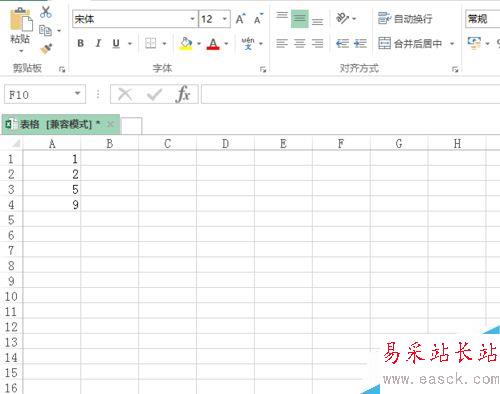The height and width of the screenshot is (394, 500).
Task: Open the 常规 number format dropdown
Action: [x=482, y=19]
